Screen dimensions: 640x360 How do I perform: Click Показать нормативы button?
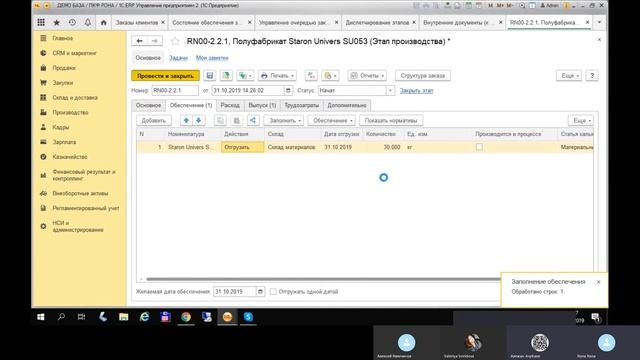391,120
